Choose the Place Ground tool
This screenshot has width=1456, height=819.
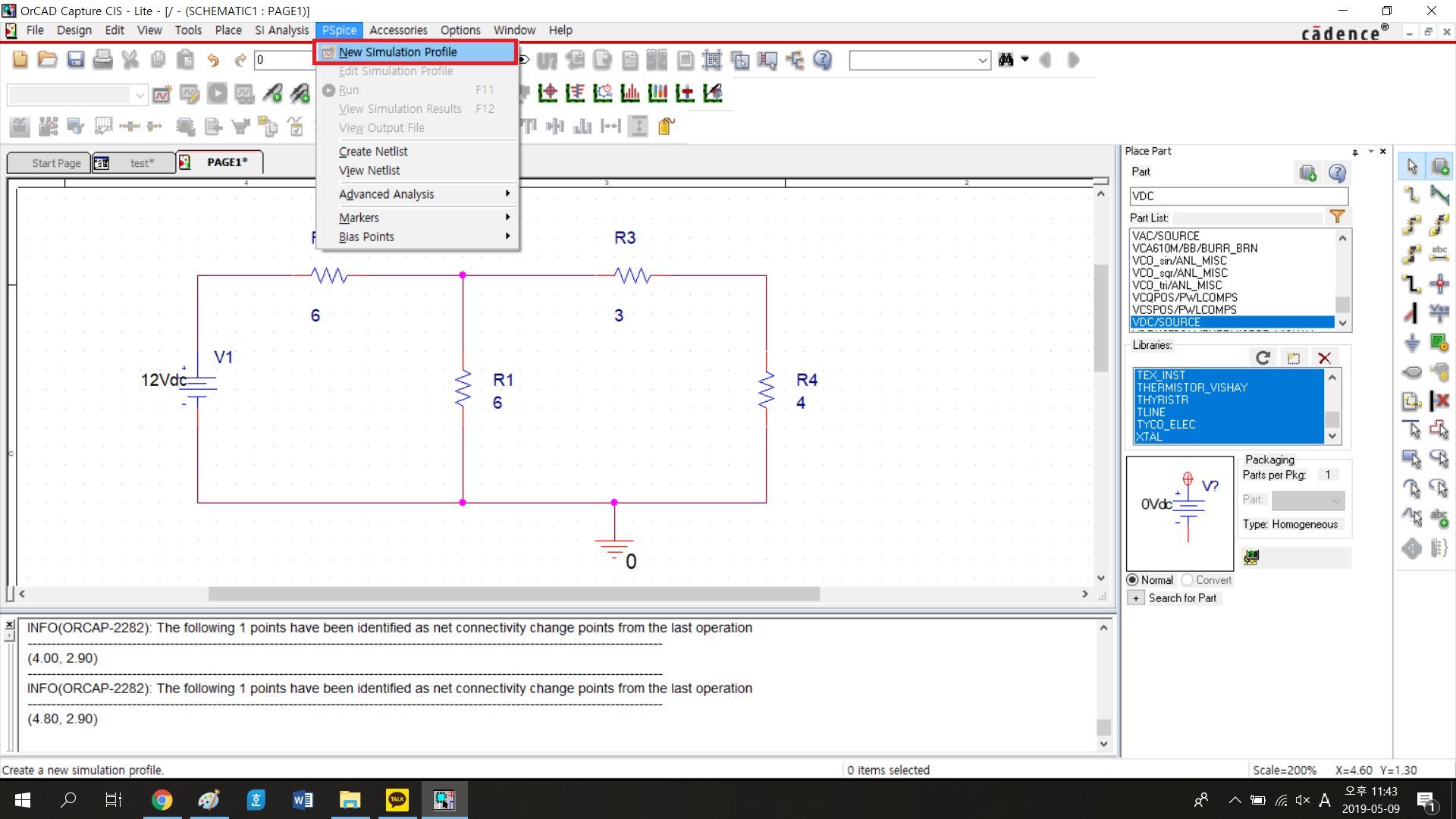pyautogui.click(x=1411, y=343)
